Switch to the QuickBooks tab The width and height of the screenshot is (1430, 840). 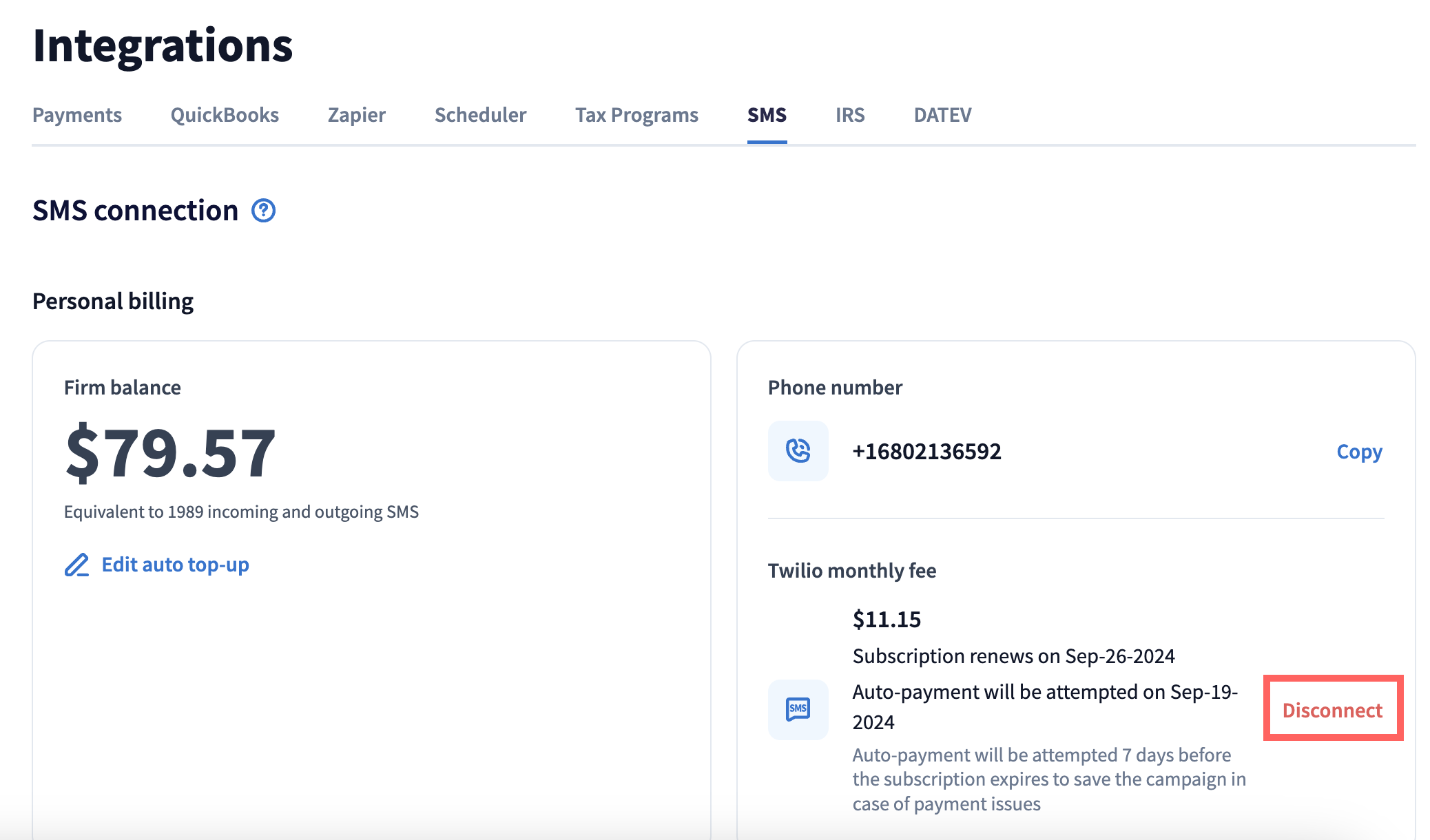225,115
